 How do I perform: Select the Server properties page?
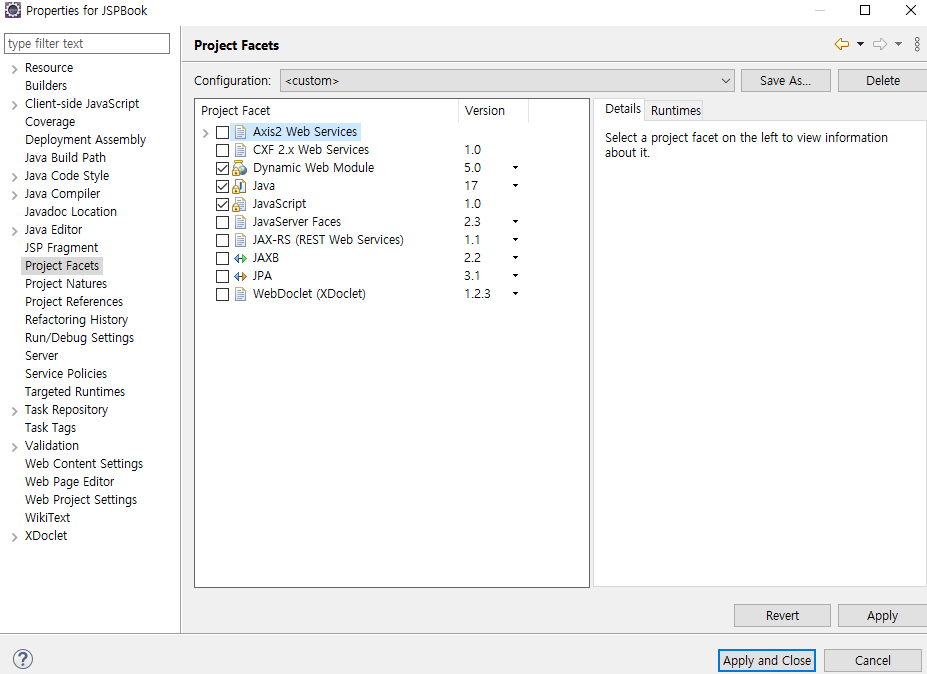pyautogui.click(x=41, y=355)
